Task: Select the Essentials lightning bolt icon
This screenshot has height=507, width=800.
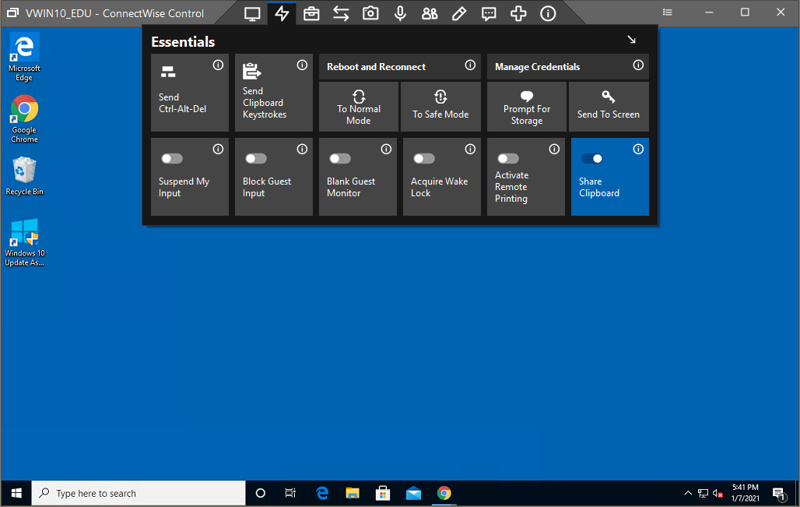Action: coord(282,14)
